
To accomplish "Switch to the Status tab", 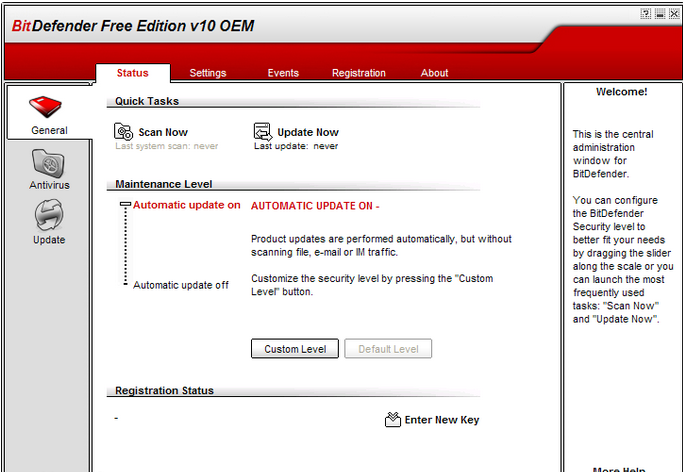I will pyautogui.click(x=132, y=73).
